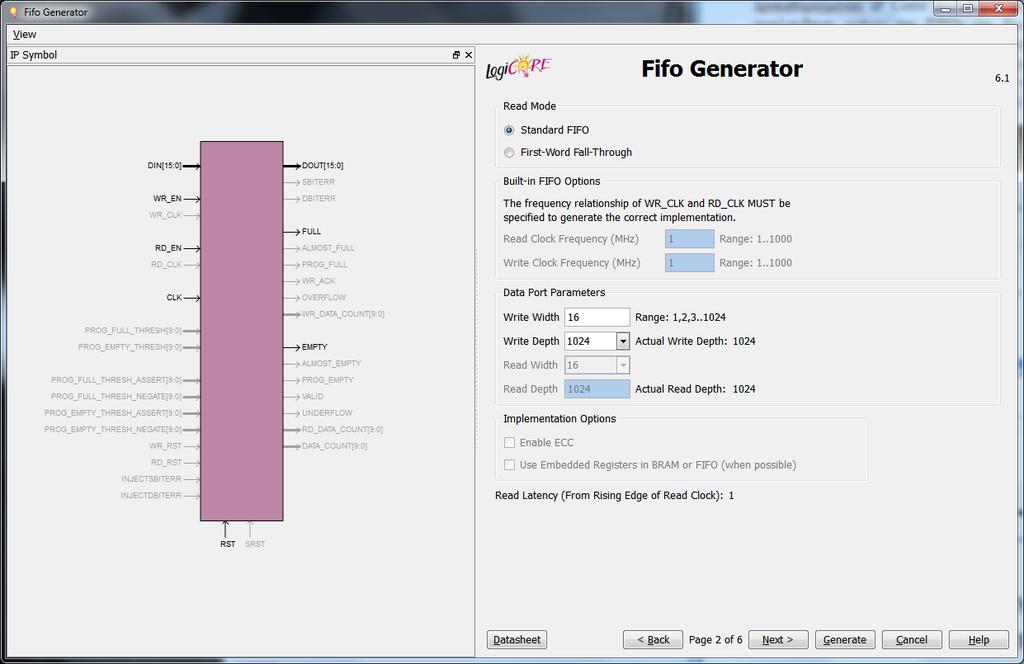Click the Read Depth field
1024x664 pixels.
pos(597,389)
